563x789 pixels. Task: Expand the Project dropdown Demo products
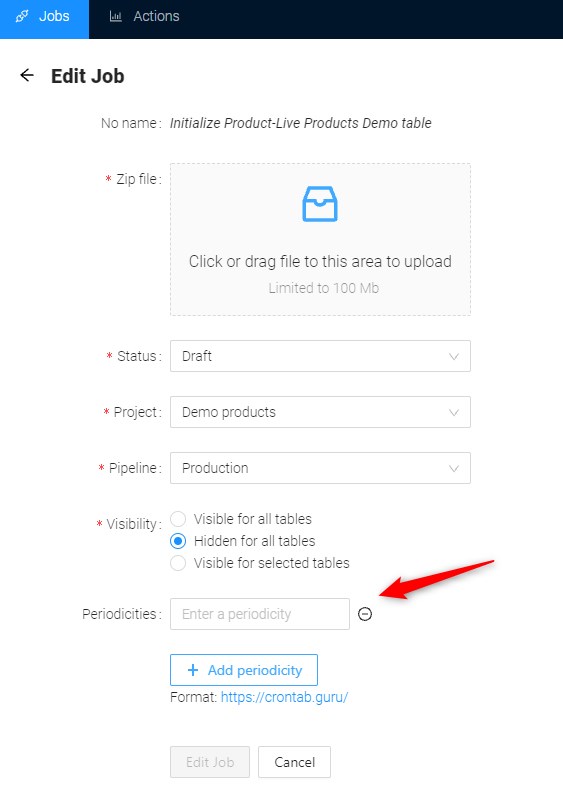[x=320, y=412]
